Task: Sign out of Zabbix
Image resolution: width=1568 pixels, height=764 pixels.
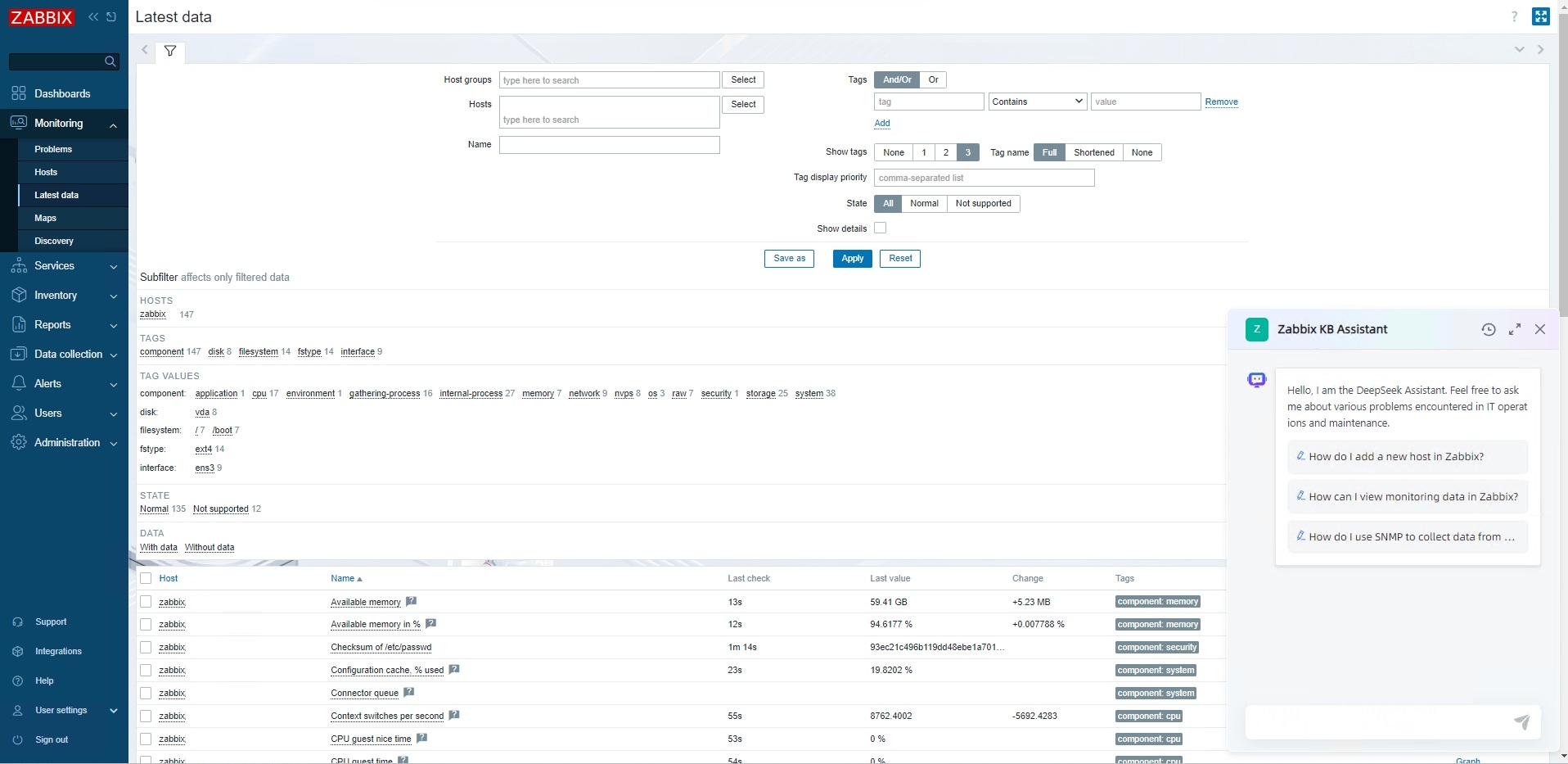Action: click(x=52, y=740)
